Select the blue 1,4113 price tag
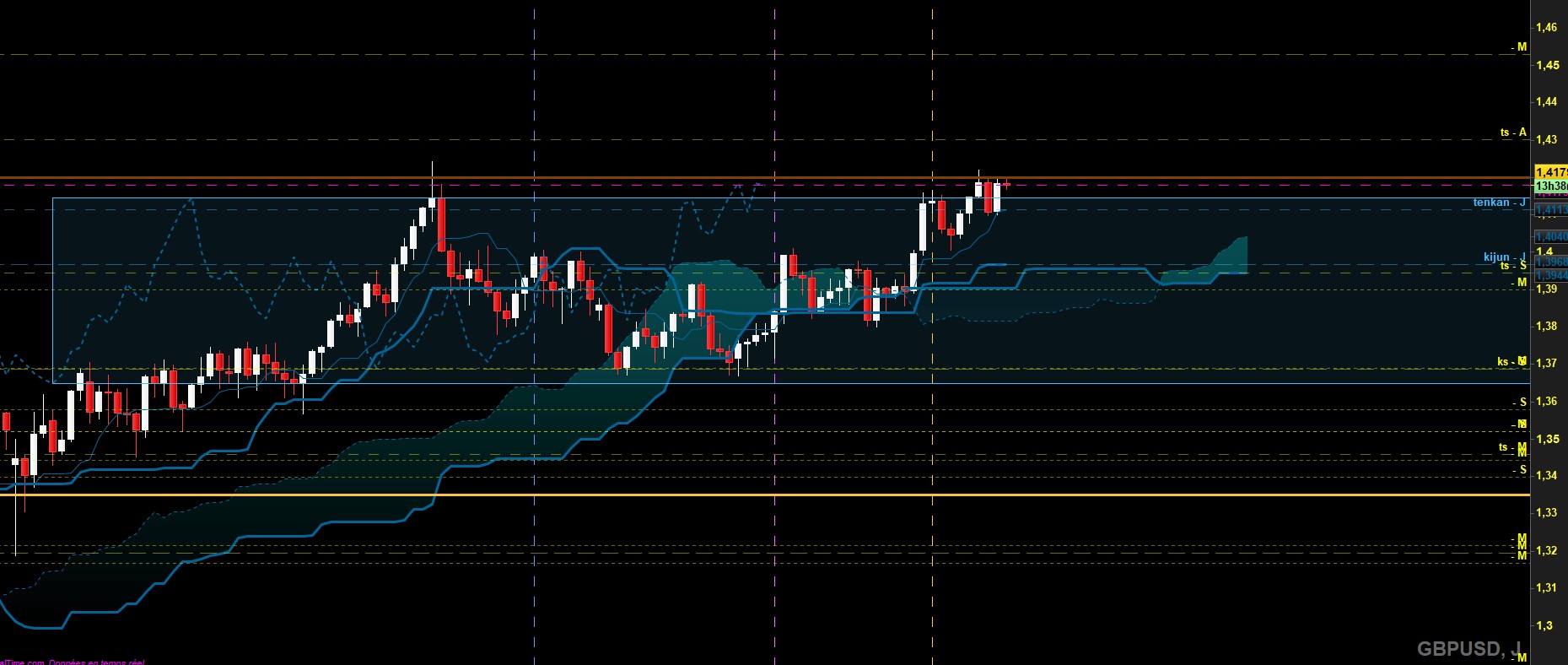Image resolution: width=1568 pixels, height=665 pixels. [x=1551, y=209]
